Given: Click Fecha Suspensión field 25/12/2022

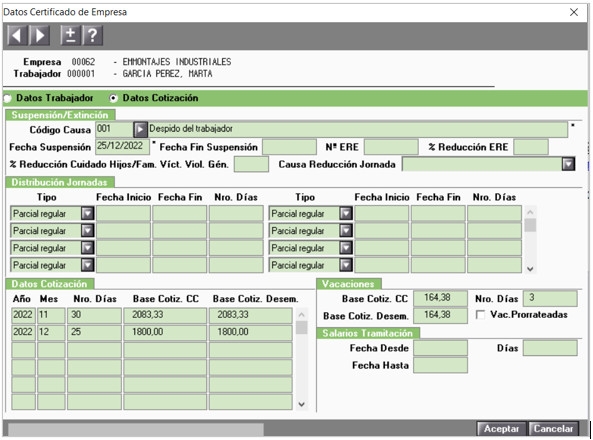Looking at the screenshot, I should pyautogui.click(x=123, y=147).
